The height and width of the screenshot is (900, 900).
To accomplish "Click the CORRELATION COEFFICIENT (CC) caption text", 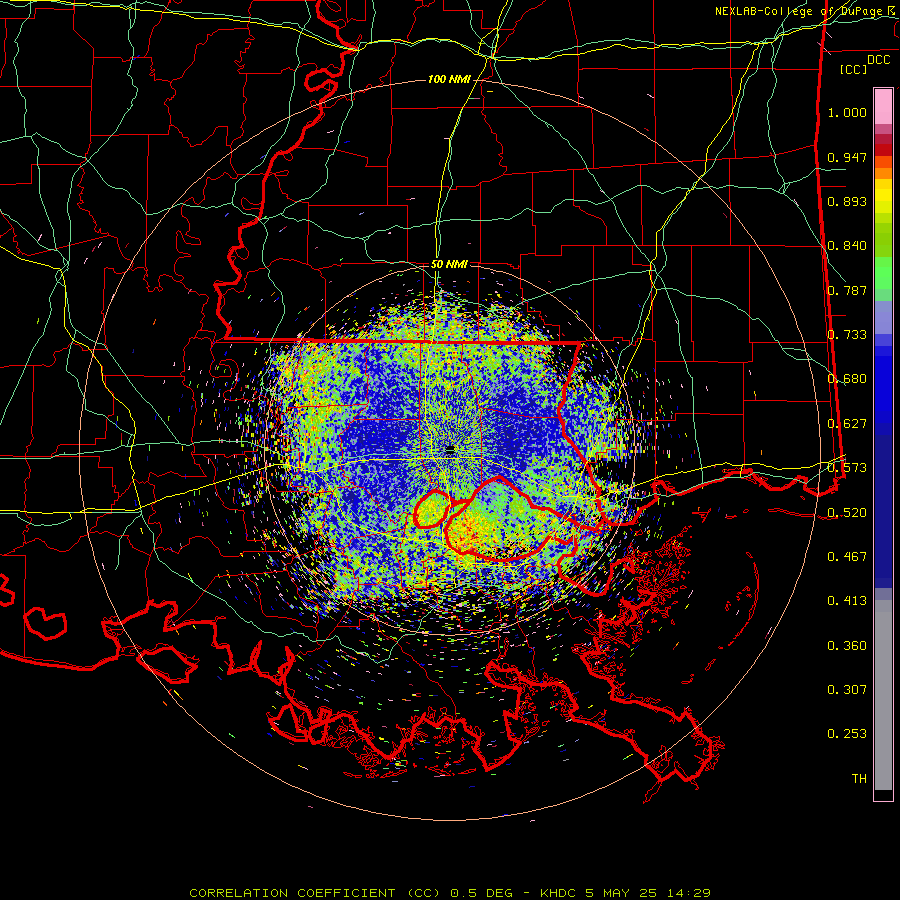I will [315, 893].
